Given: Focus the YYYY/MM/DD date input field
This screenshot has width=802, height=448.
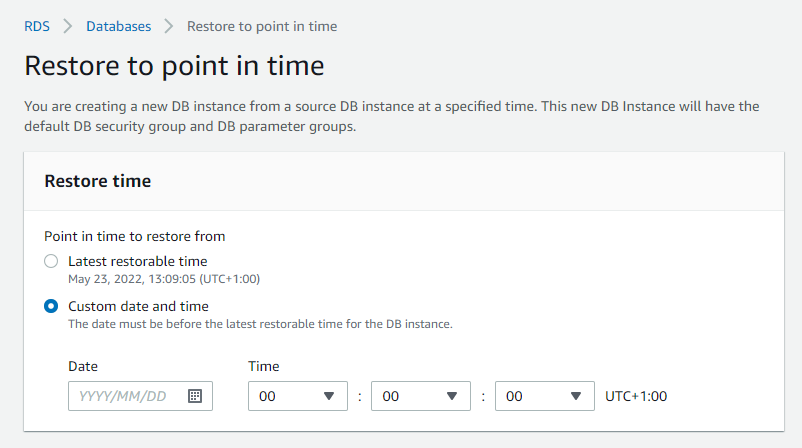Looking at the screenshot, I should [x=140, y=396].
